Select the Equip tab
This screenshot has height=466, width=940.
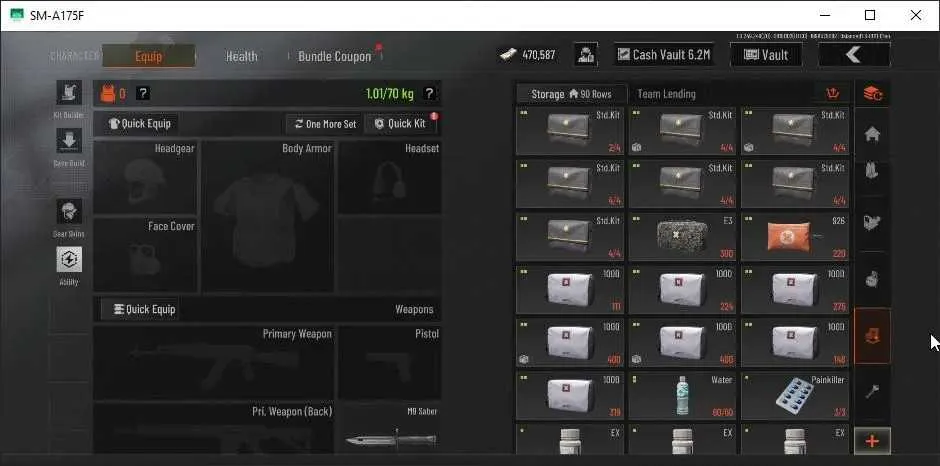[149, 56]
